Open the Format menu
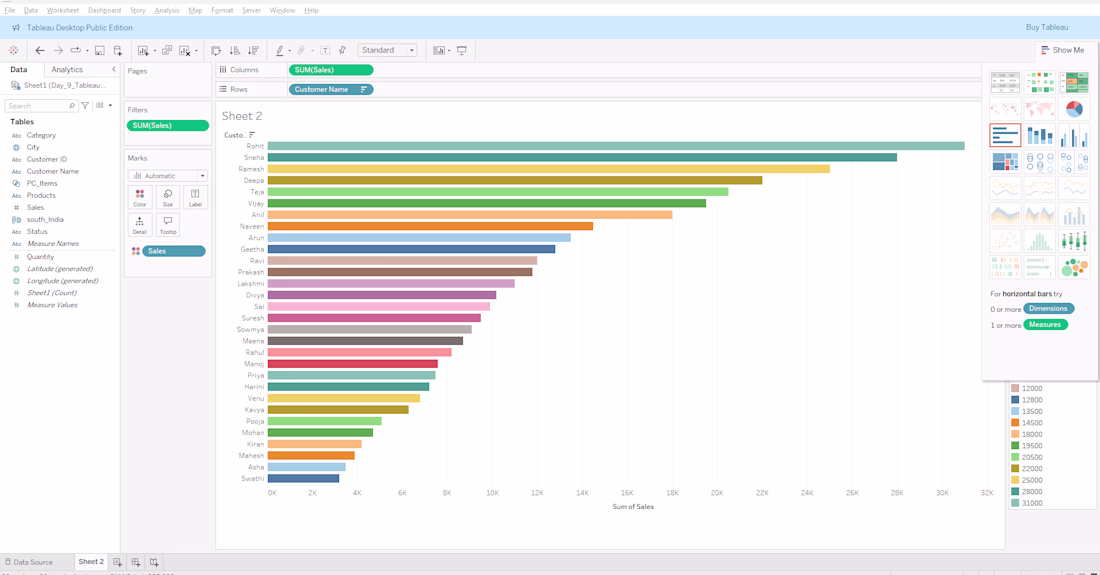The image size is (1100, 575). coord(222,11)
